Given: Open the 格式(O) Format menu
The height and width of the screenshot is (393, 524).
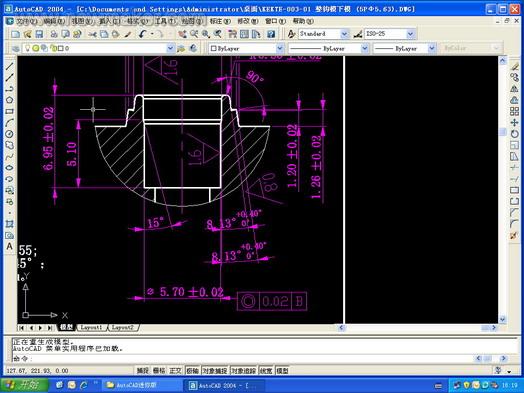Looking at the screenshot, I should (137, 21).
